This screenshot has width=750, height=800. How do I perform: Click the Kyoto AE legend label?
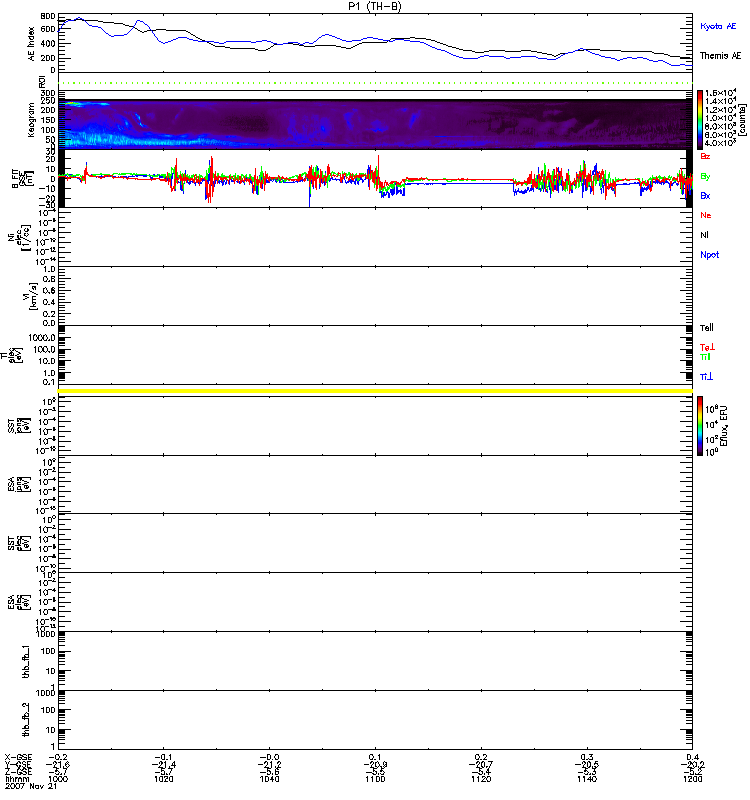pyautogui.click(x=720, y=26)
